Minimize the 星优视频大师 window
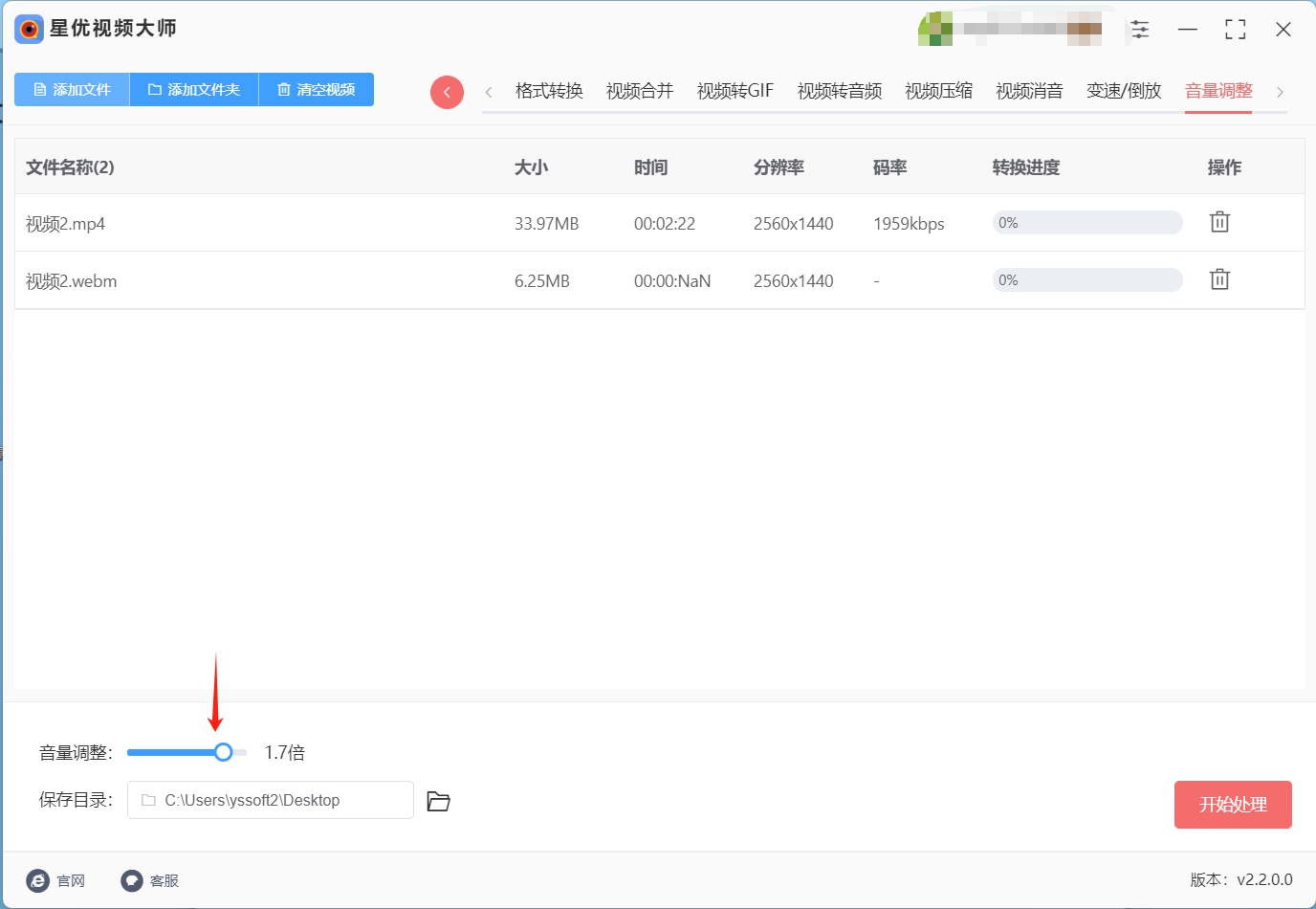This screenshot has height=909, width=1316. 1188,30
